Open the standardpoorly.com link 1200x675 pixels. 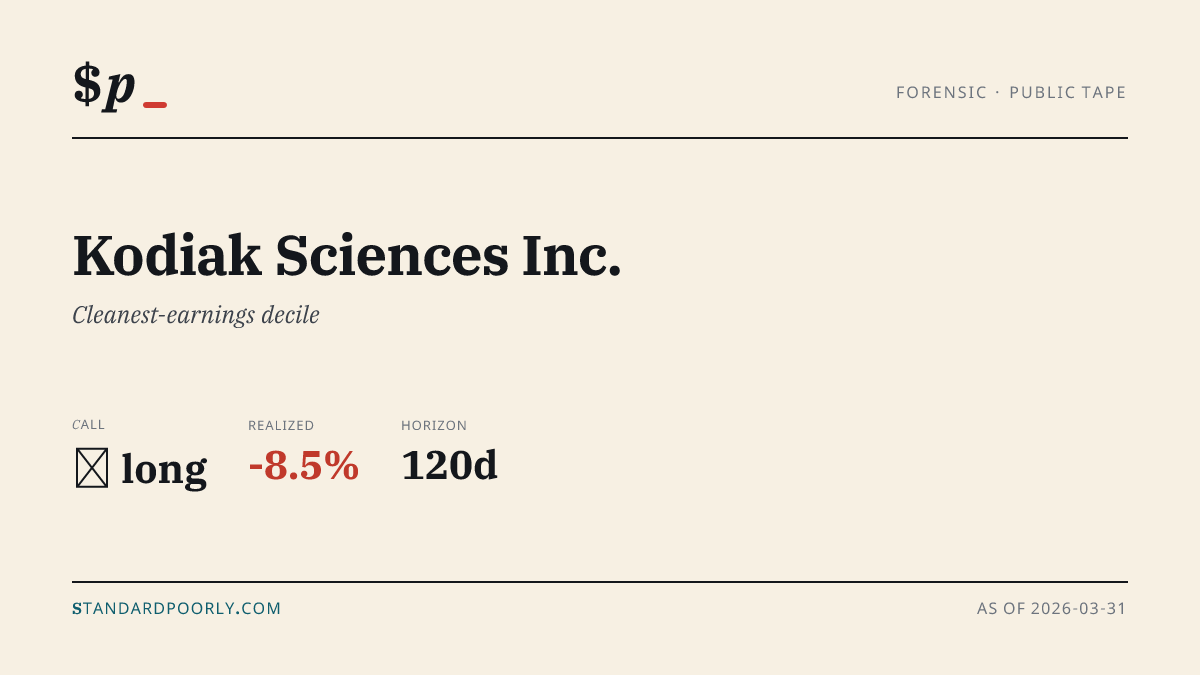coord(177,608)
